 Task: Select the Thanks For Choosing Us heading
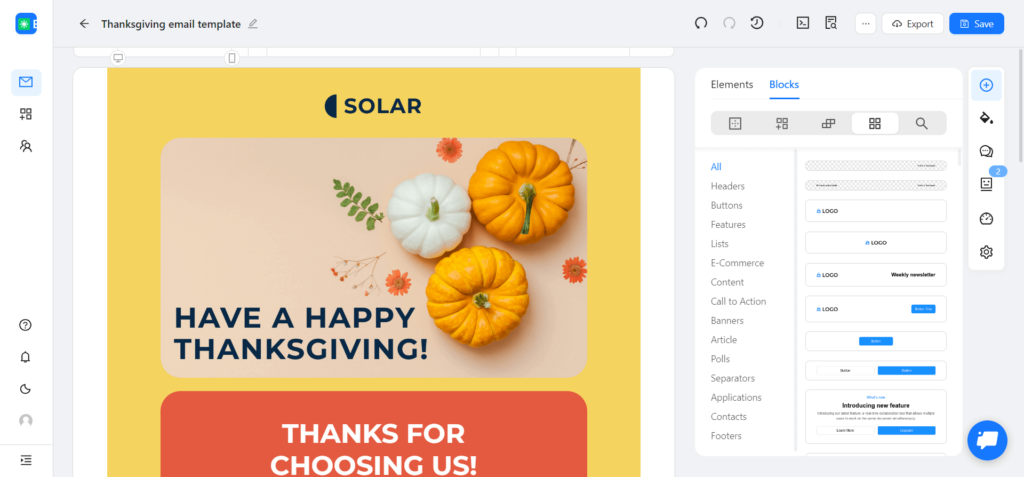coord(374,449)
